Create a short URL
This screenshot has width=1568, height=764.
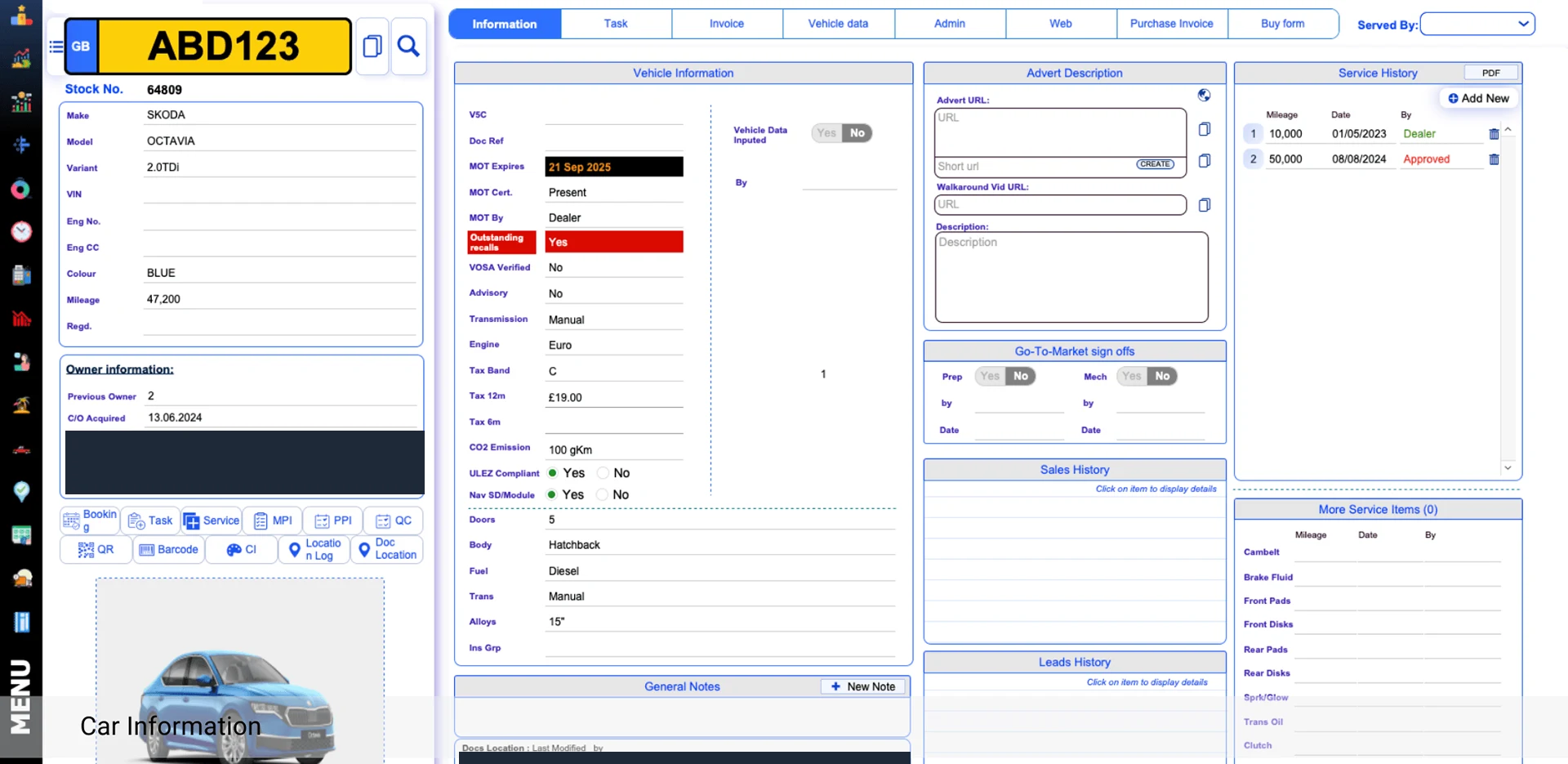(x=1155, y=164)
